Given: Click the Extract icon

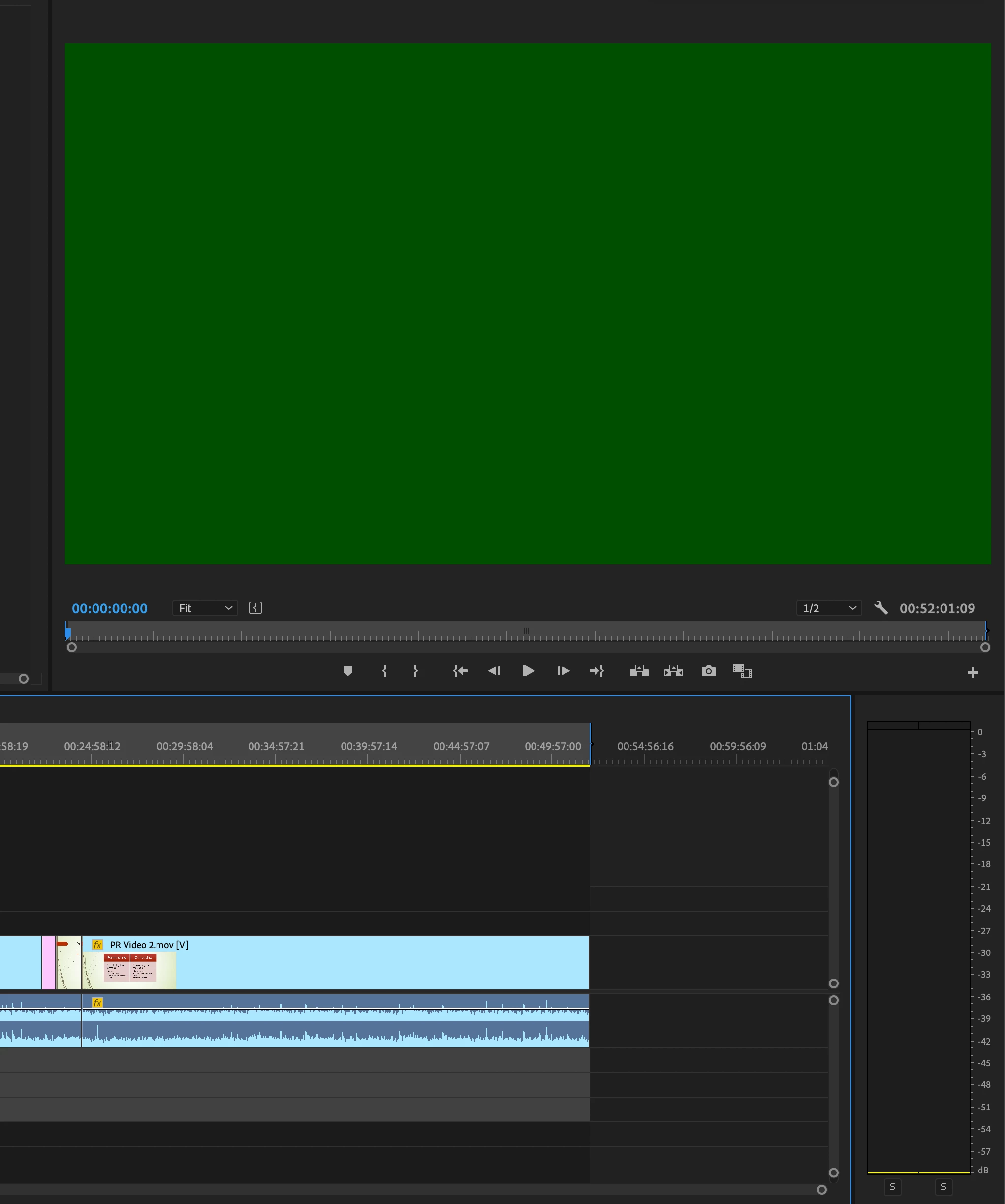Looking at the screenshot, I should click(x=674, y=671).
